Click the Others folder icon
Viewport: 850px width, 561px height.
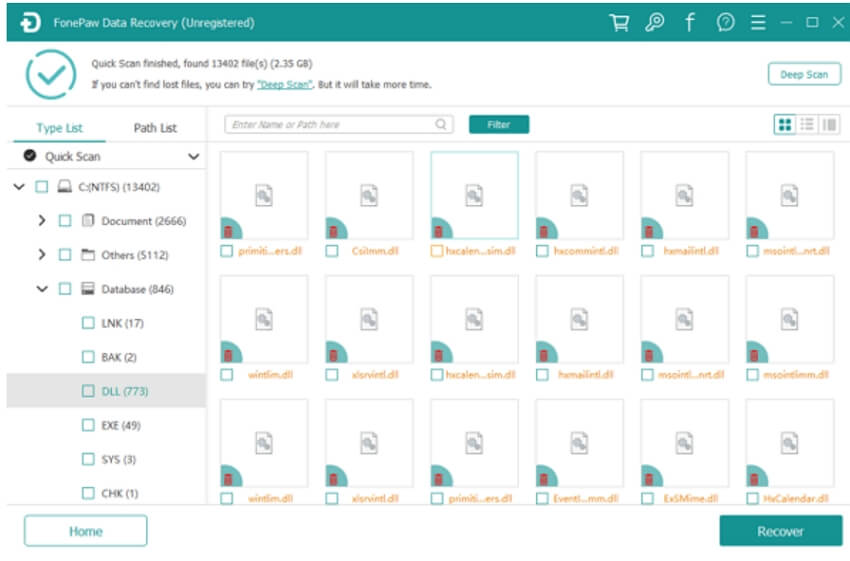tap(88, 255)
